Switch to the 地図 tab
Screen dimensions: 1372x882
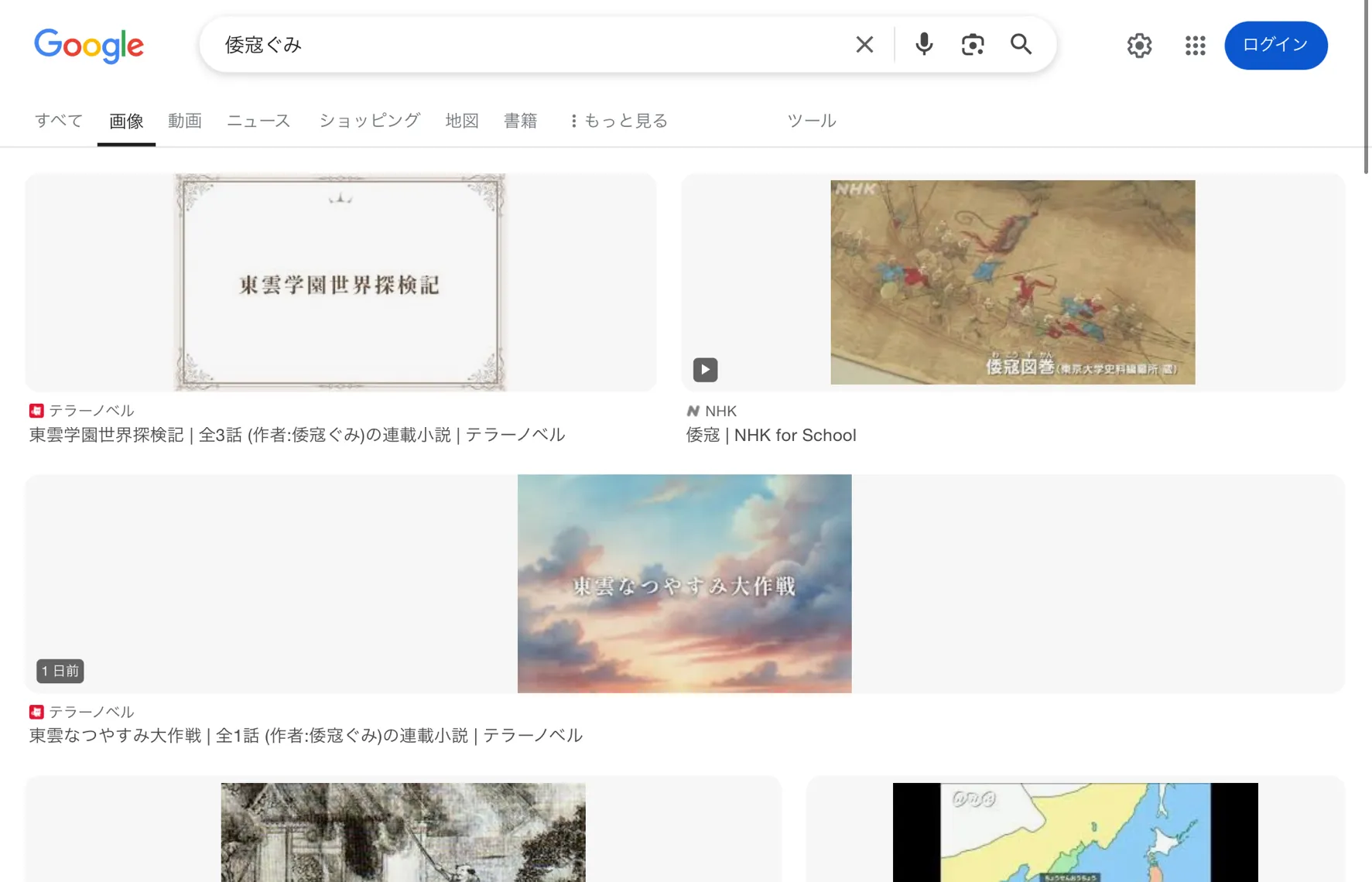(x=462, y=121)
